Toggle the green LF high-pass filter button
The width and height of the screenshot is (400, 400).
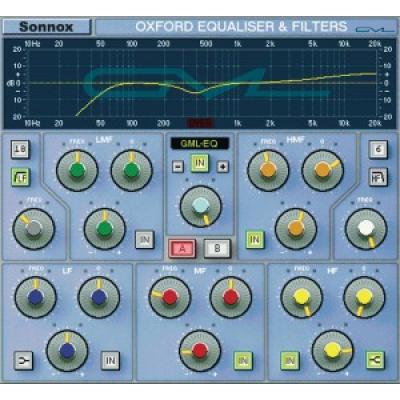point(20,177)
